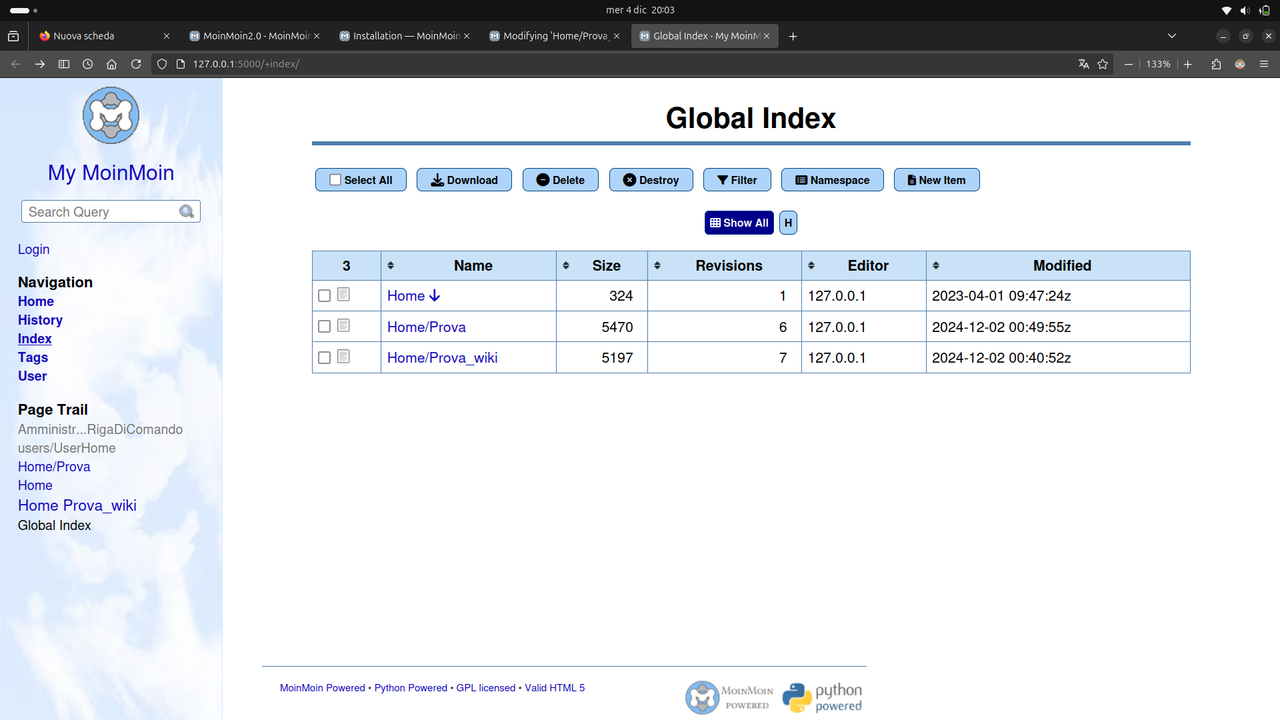
Task: Open the Wi-Fi network indicator
Action: pos(1227,10)
